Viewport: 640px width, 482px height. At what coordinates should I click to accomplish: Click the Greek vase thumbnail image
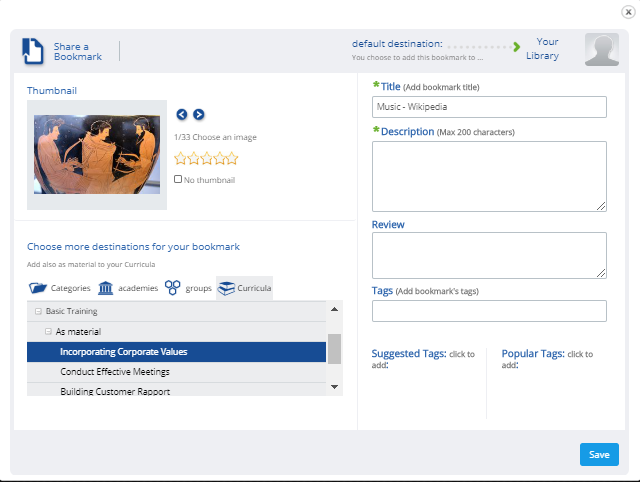click(x=97, y=154)
